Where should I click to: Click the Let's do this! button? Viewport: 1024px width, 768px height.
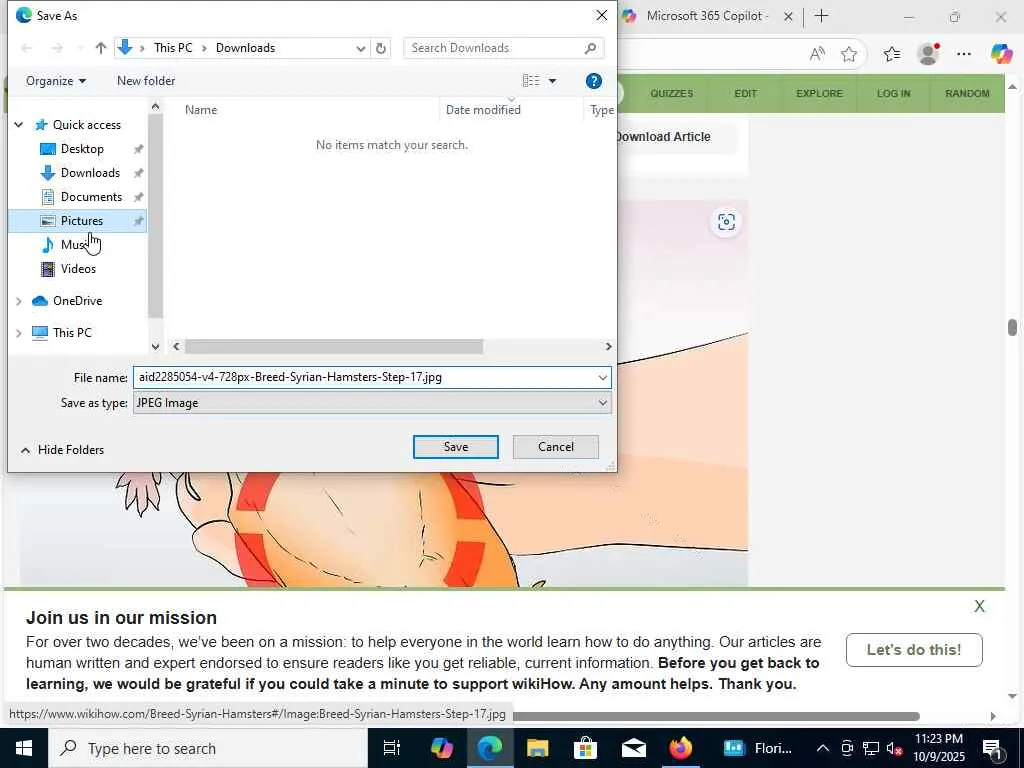point(914,650)
